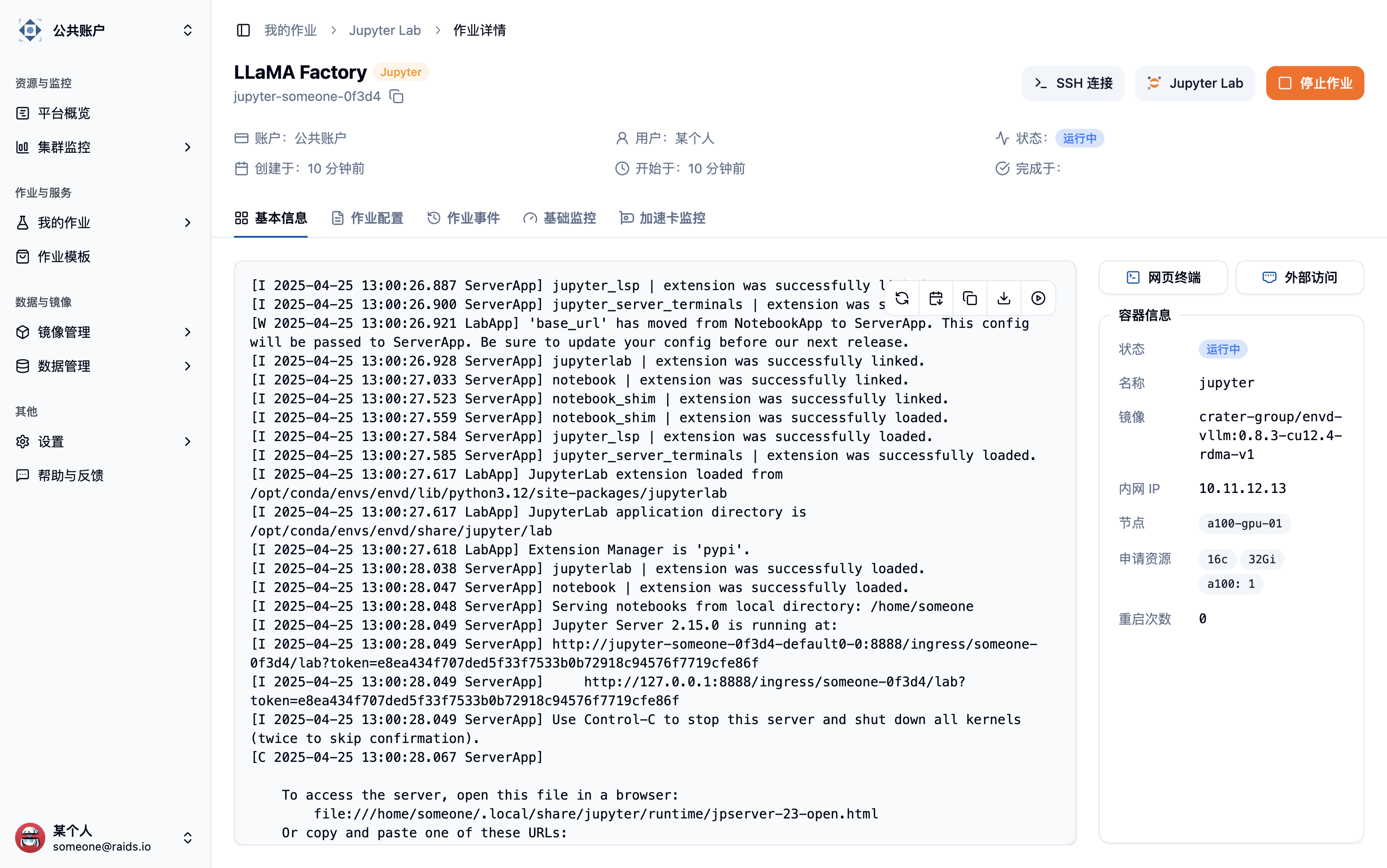Click 集群监控 sidebar icon

coord(22,147)
